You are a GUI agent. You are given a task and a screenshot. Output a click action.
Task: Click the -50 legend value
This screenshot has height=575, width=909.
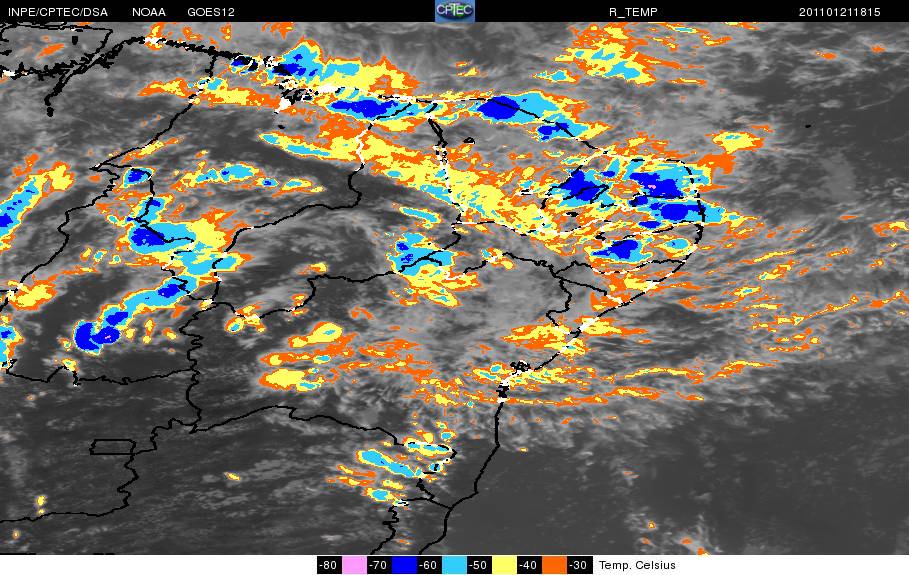(x=479, y=565)
